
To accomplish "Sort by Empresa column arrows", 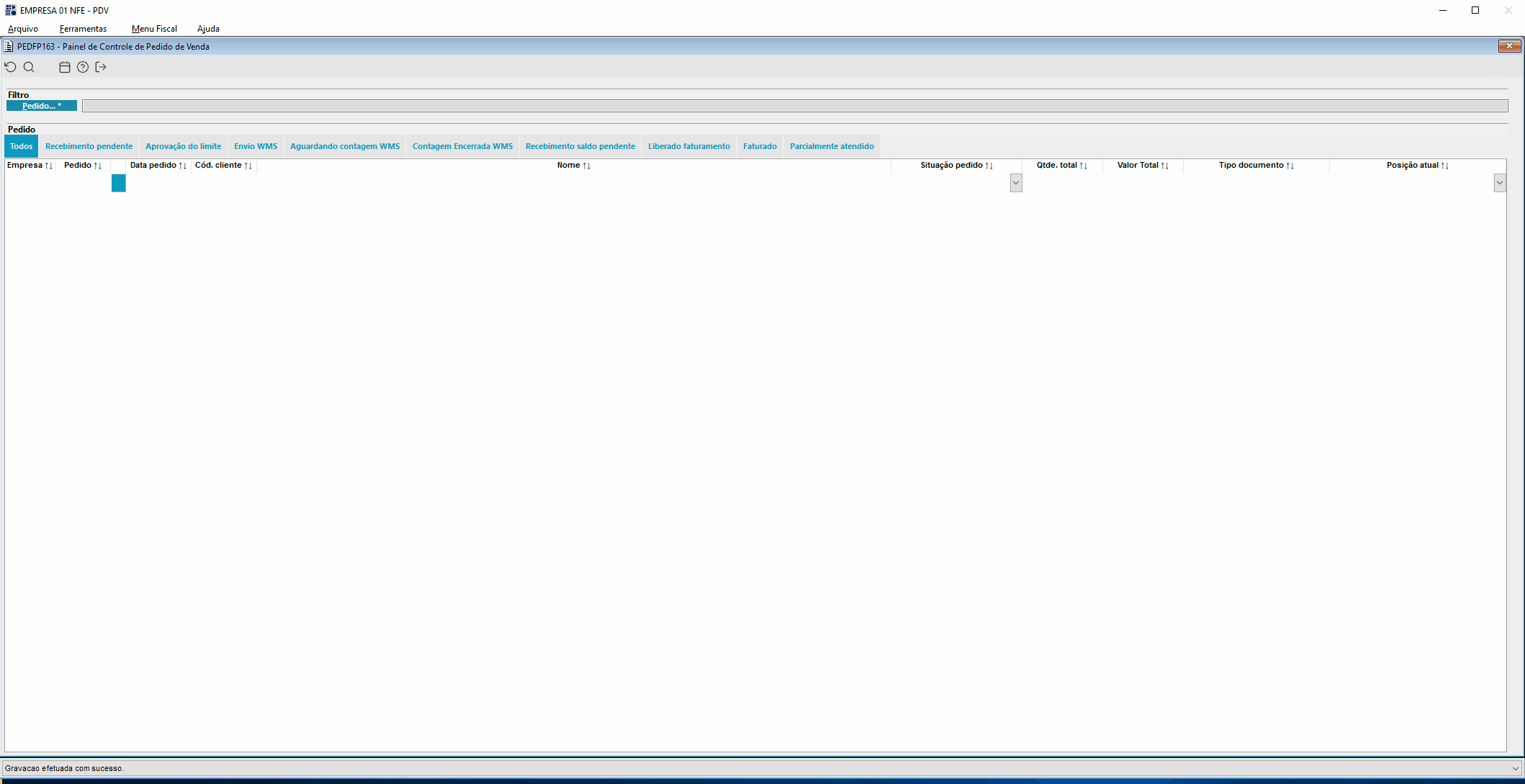I will click(48, 166).
